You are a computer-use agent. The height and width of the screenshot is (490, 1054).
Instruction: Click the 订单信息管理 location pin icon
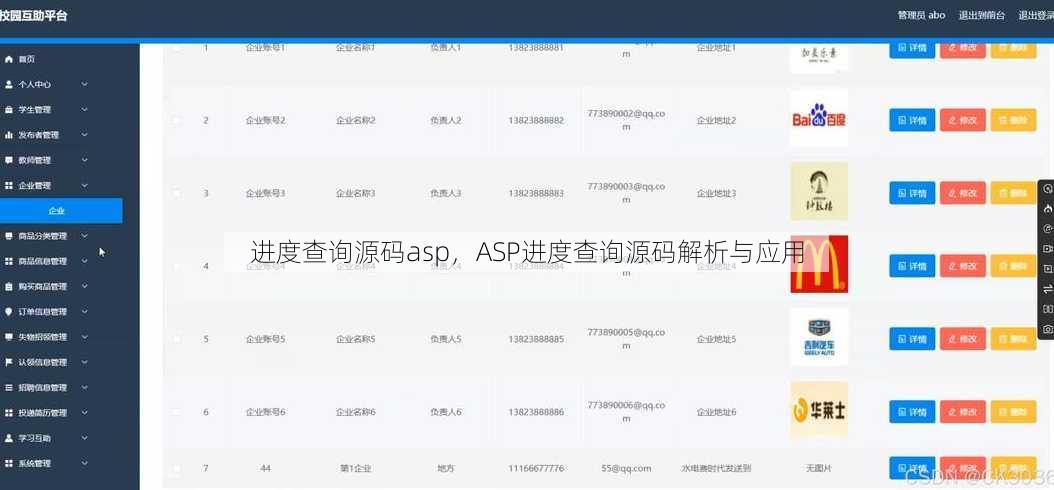[x=9, y=311]
